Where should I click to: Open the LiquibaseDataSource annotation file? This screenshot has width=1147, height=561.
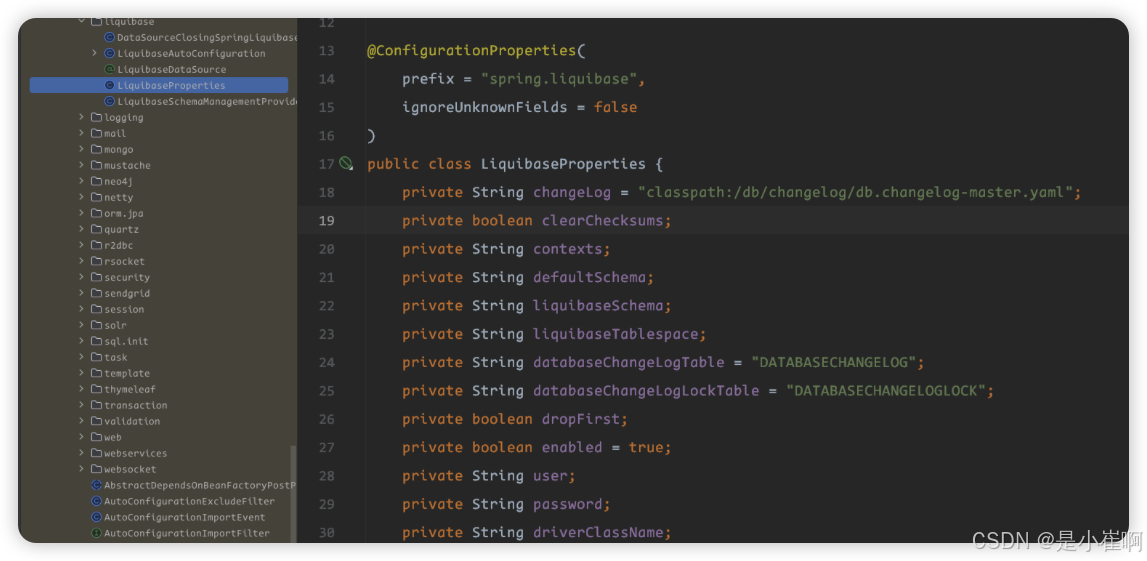tap(171, 69)
